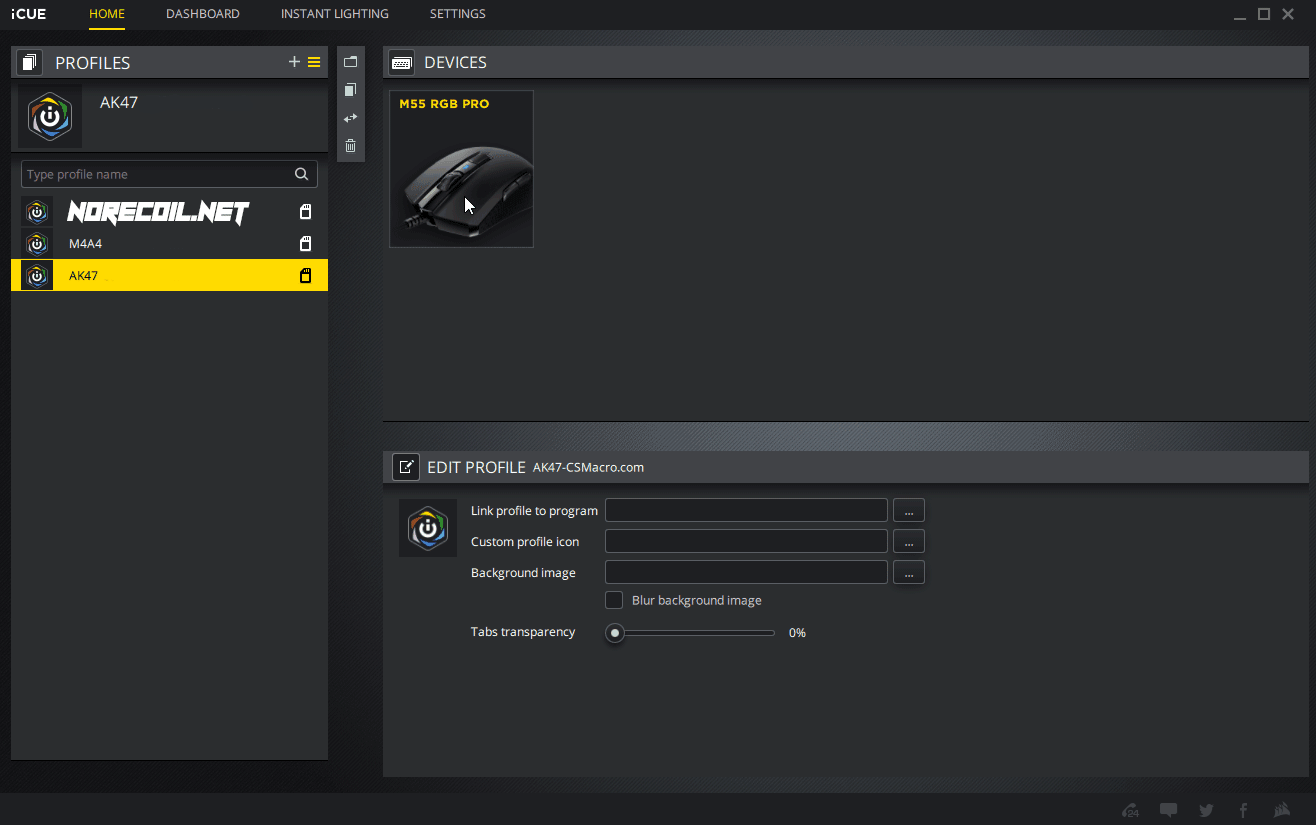This screenshot has width=1316, height=825.
Task: Click NORECOIL.NET onboard memory icon
Action: [306, 212]
